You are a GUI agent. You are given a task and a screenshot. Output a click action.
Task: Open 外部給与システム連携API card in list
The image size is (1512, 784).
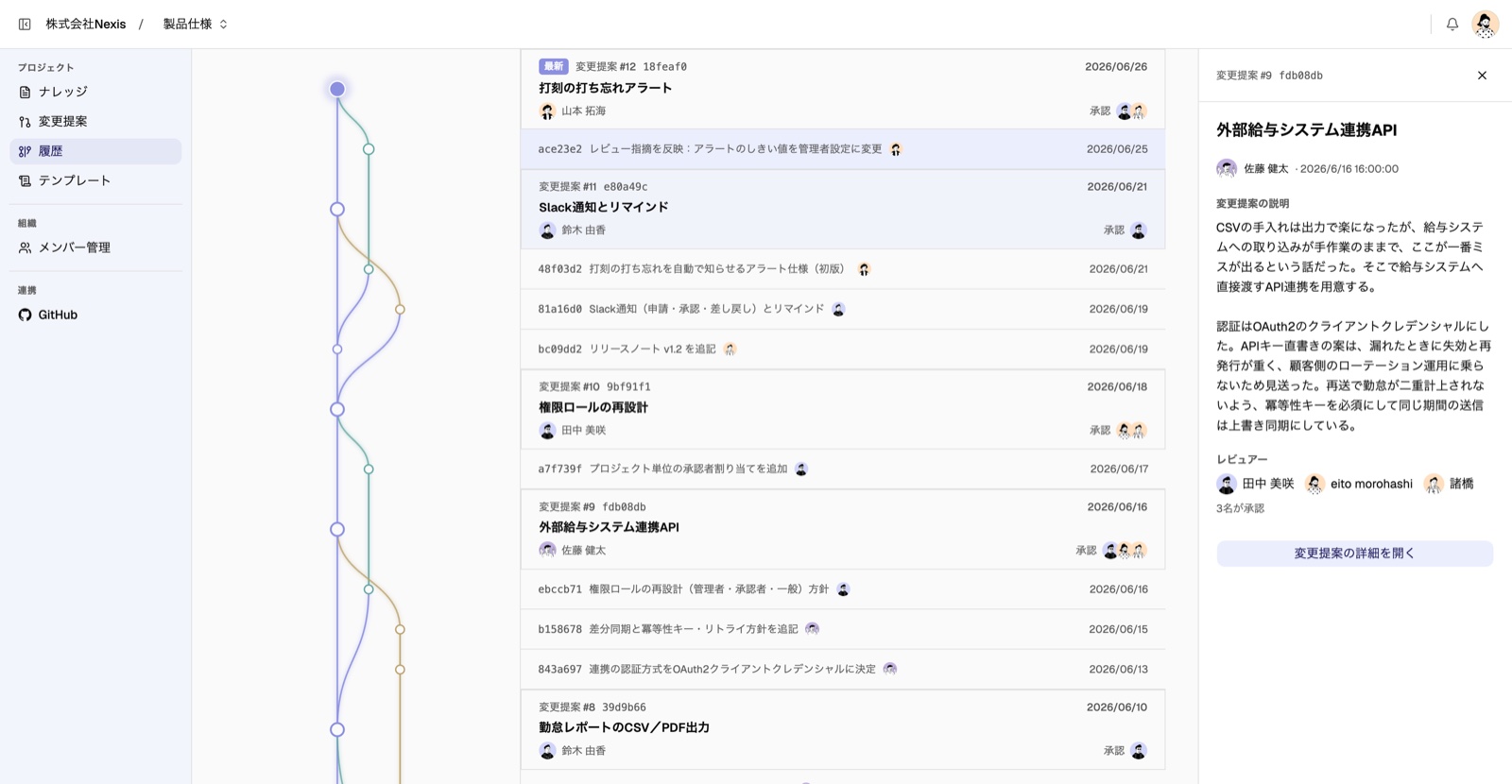(842, 529)
